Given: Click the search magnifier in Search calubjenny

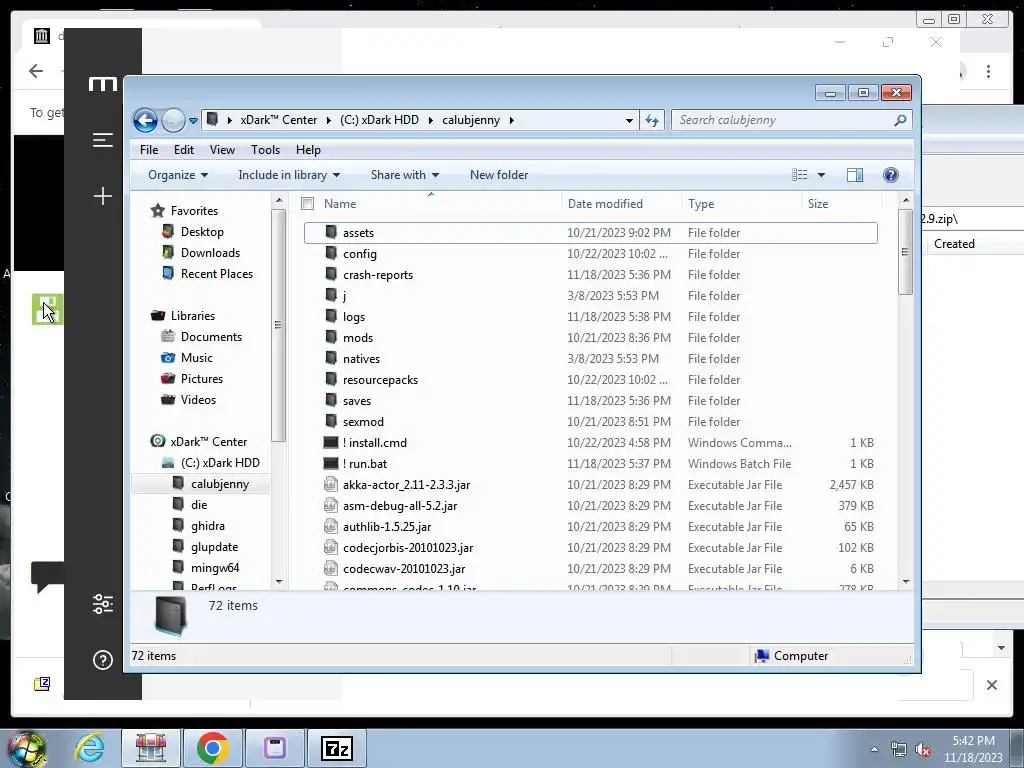Looking at the screenshot, I should coord(900,120).
